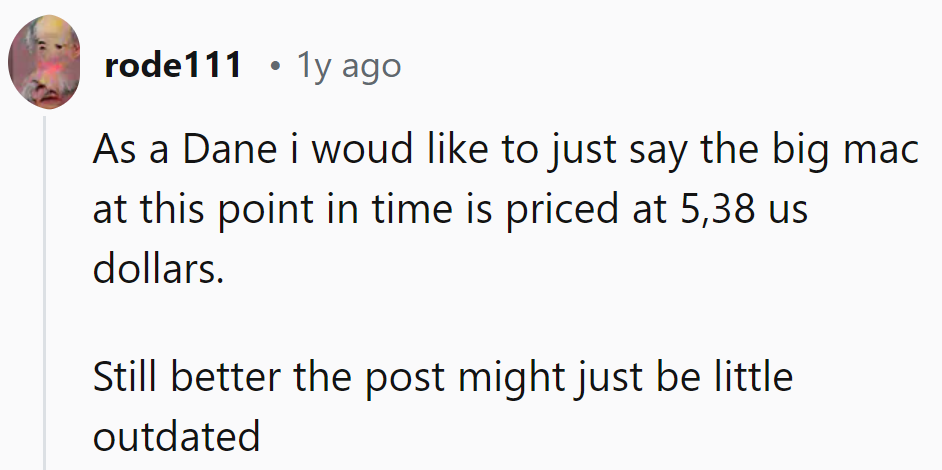
Task: Click the word 'post' in the second paragraph
Action: point(405,378)
